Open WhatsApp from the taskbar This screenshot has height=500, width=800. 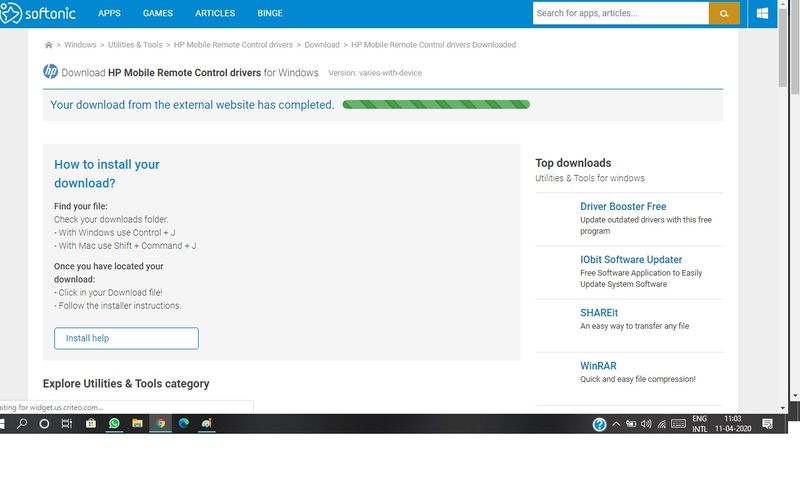point(114,423)
